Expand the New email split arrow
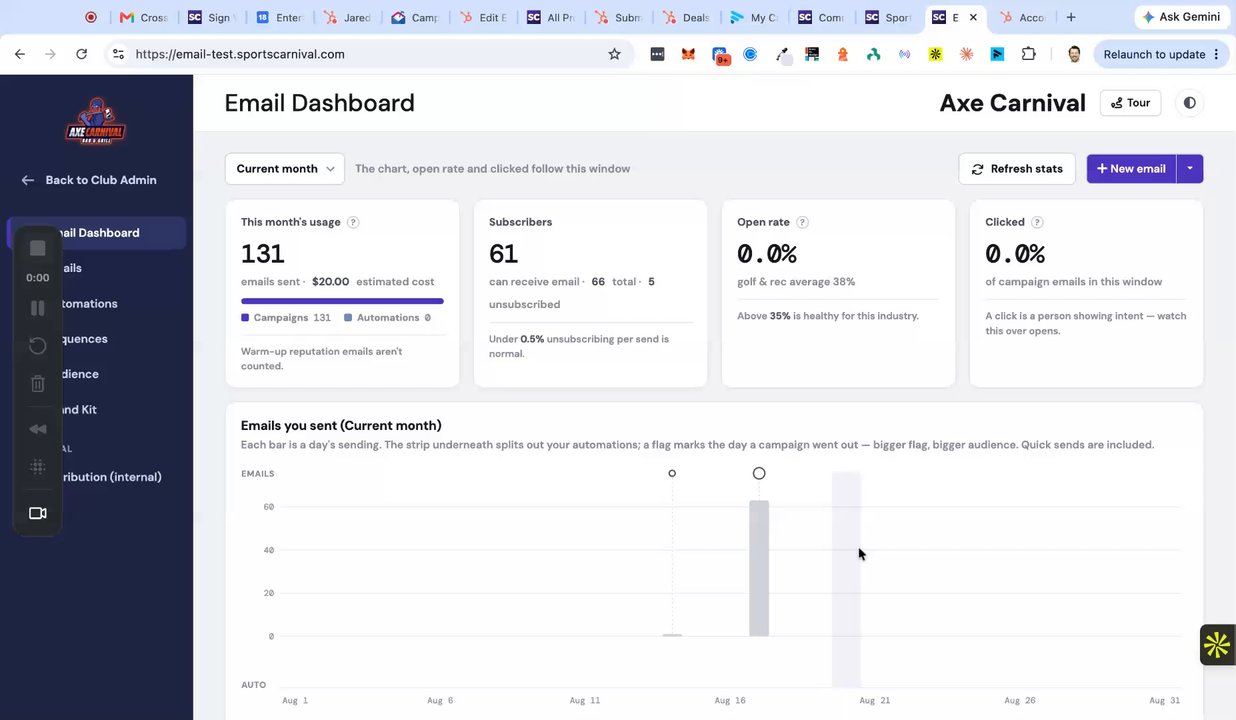Viewport: 1236px width, 720px height. click(1190, 169)
